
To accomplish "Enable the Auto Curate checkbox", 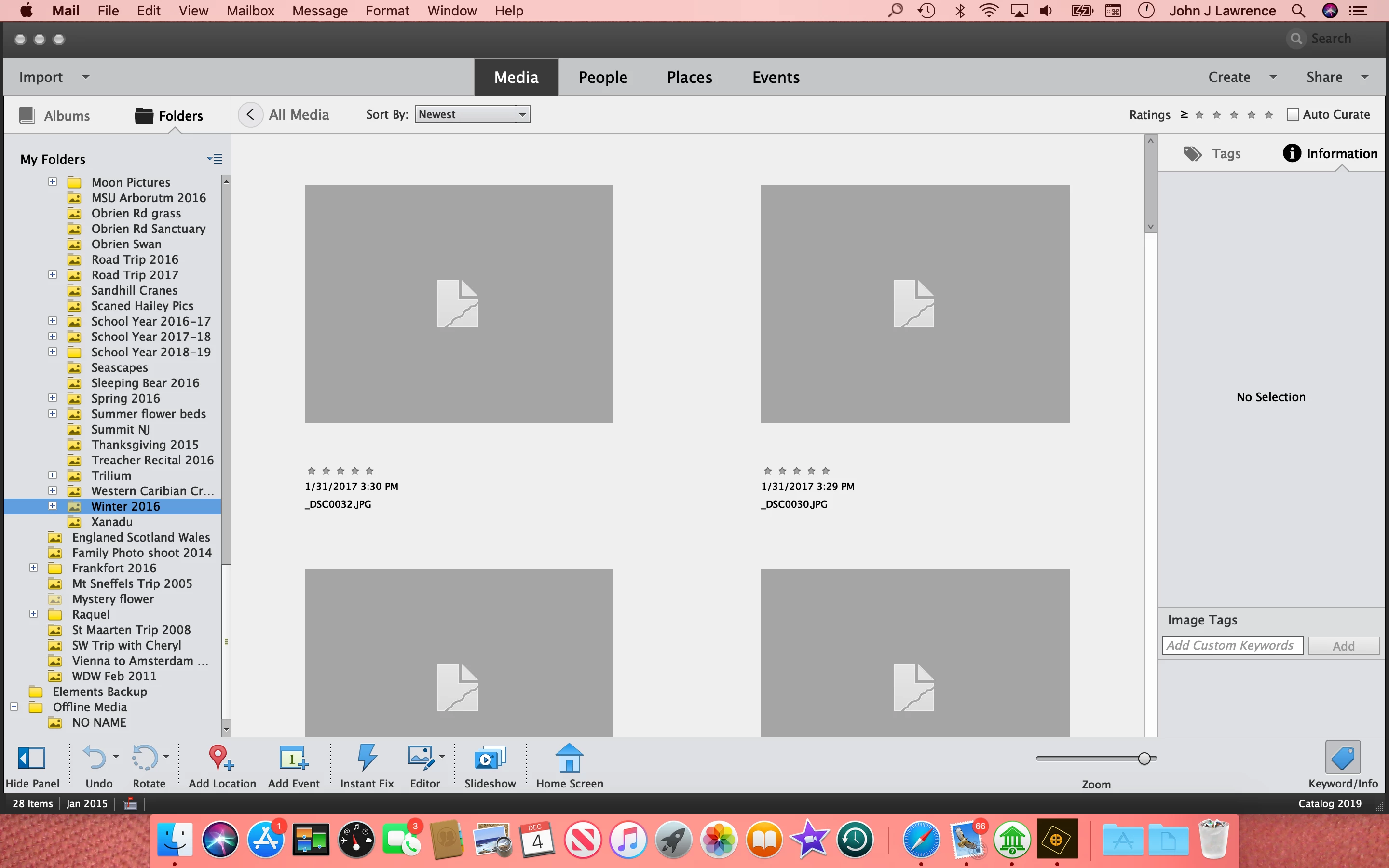I will click(1293, 114).
